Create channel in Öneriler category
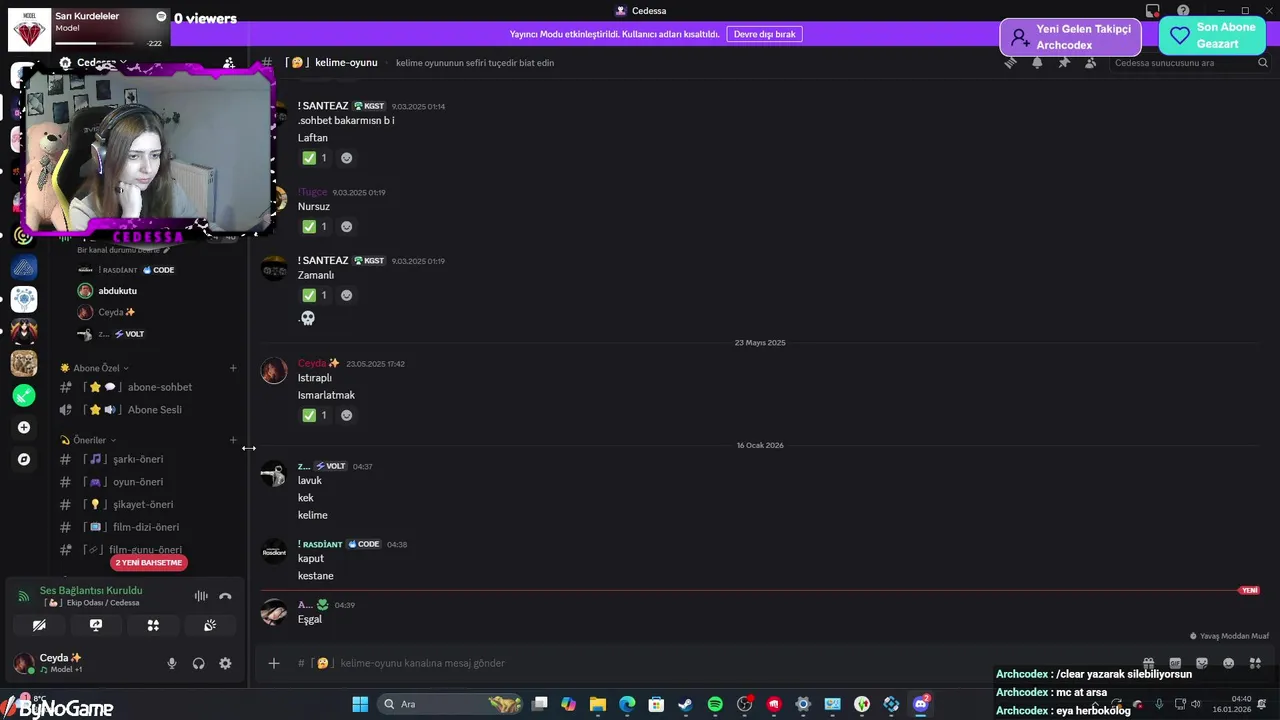Image resolution: width=1280 pixels, height=720 pixels. (233, 440)
